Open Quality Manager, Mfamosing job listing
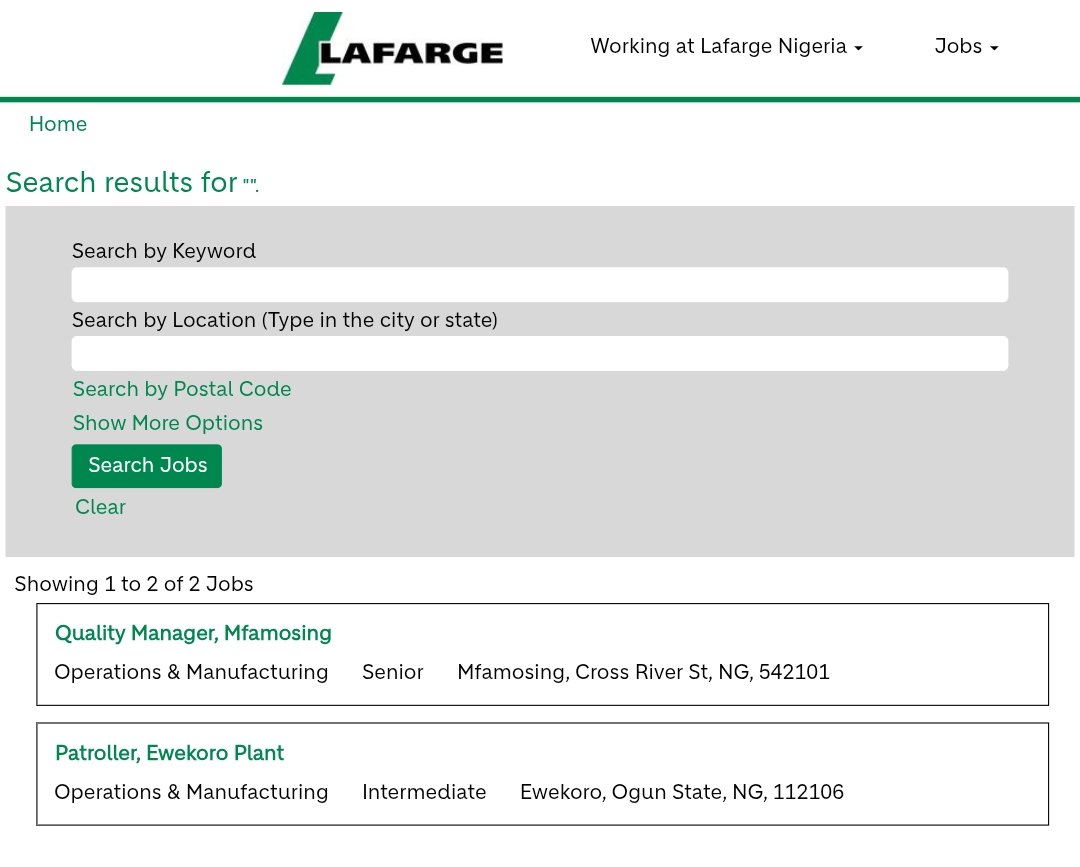Image resolution: width=1080 pixels, height=867 pixels. tap(193, 633)
